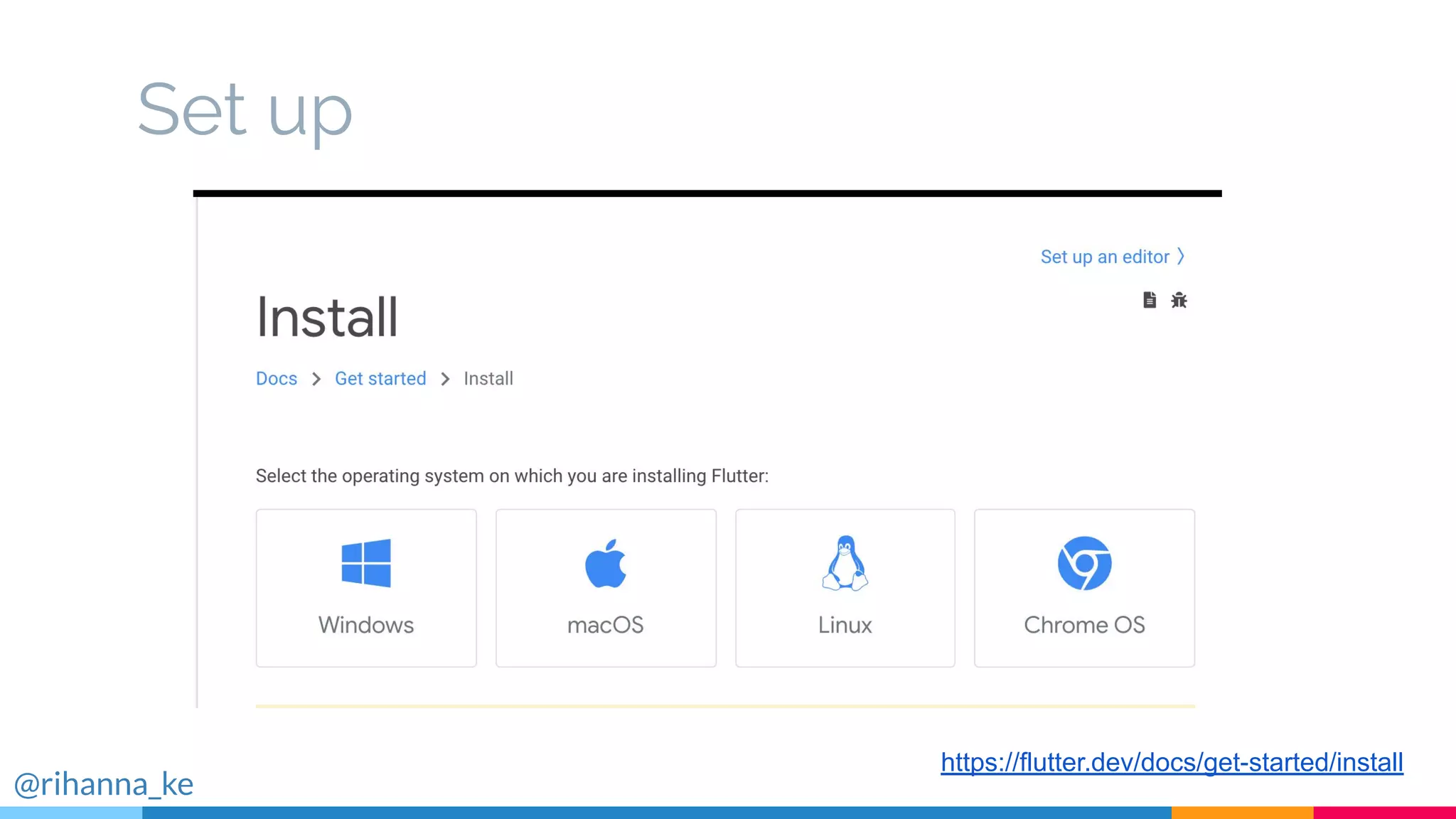Click the report issue bug icon
The width and height of the screenshot is (1456, 819).
pos(1179,300)
